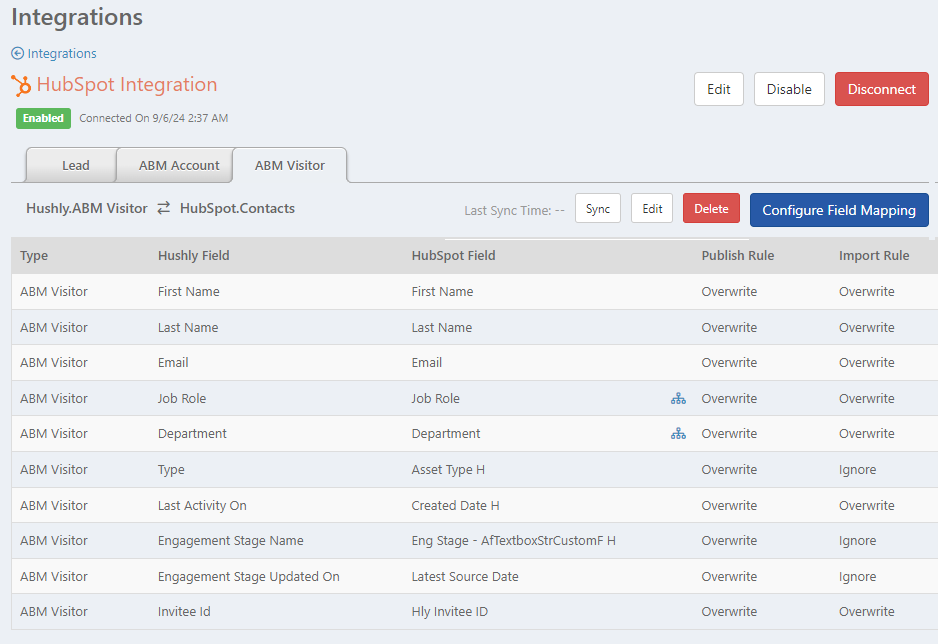Go back via the Integrations link

[62, 53]
